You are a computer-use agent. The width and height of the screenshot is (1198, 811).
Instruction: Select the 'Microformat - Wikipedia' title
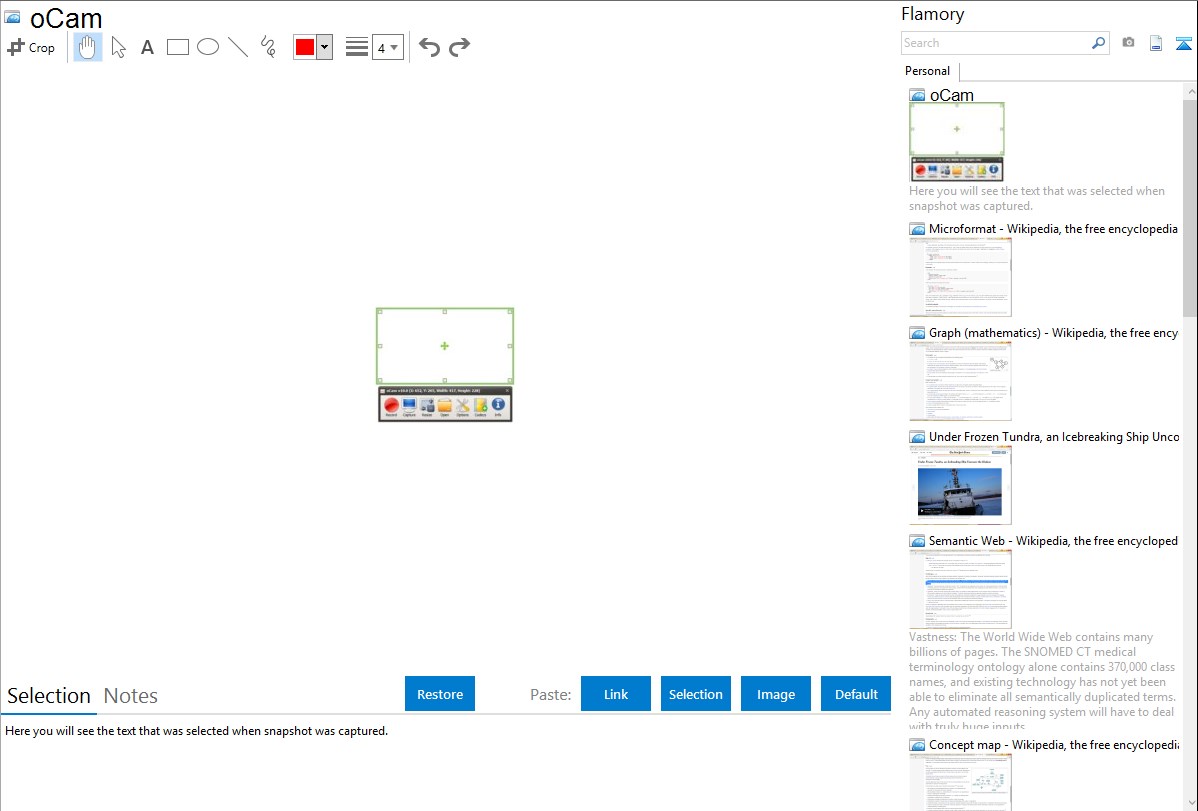[x=1053, y=229]
